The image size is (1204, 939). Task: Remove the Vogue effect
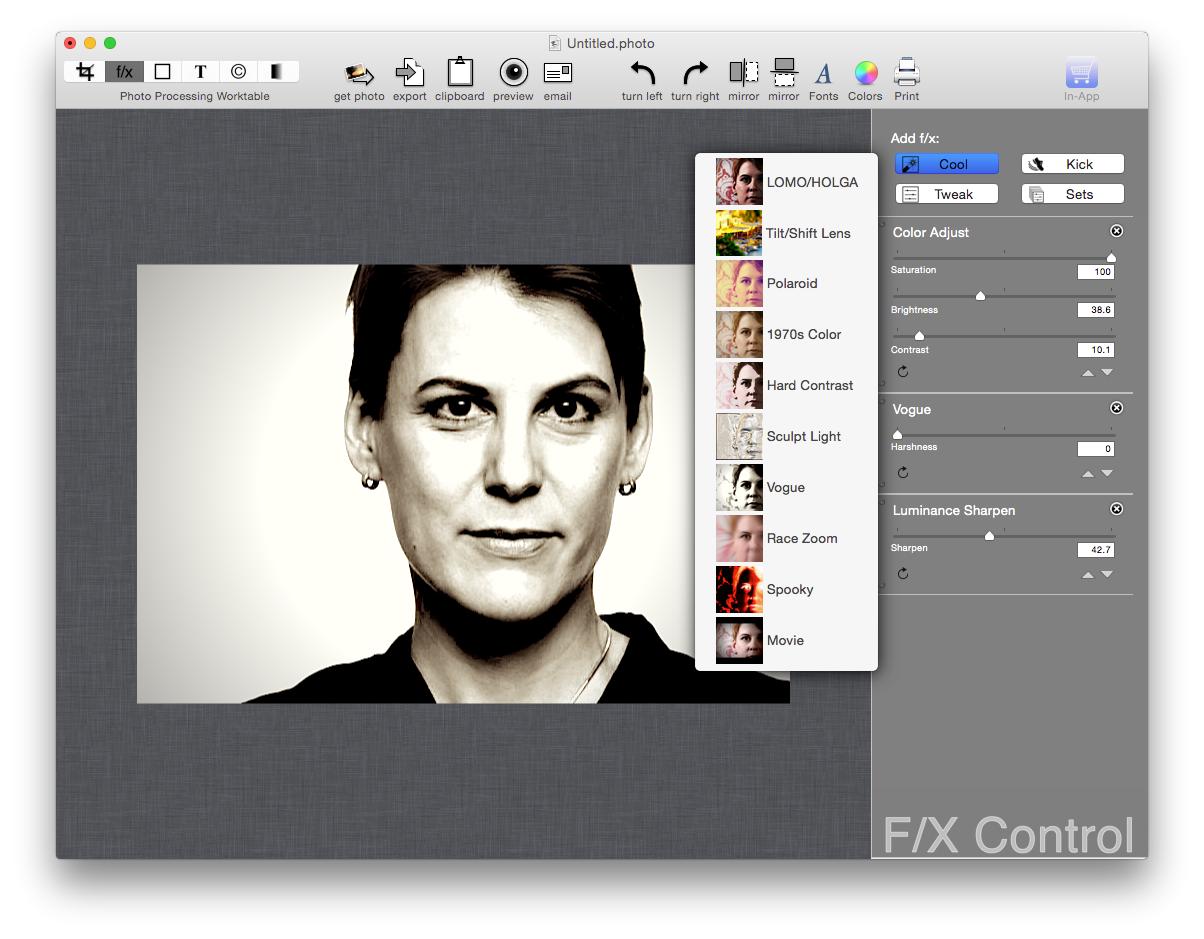pyautogui.click(x=1117, y=408)
